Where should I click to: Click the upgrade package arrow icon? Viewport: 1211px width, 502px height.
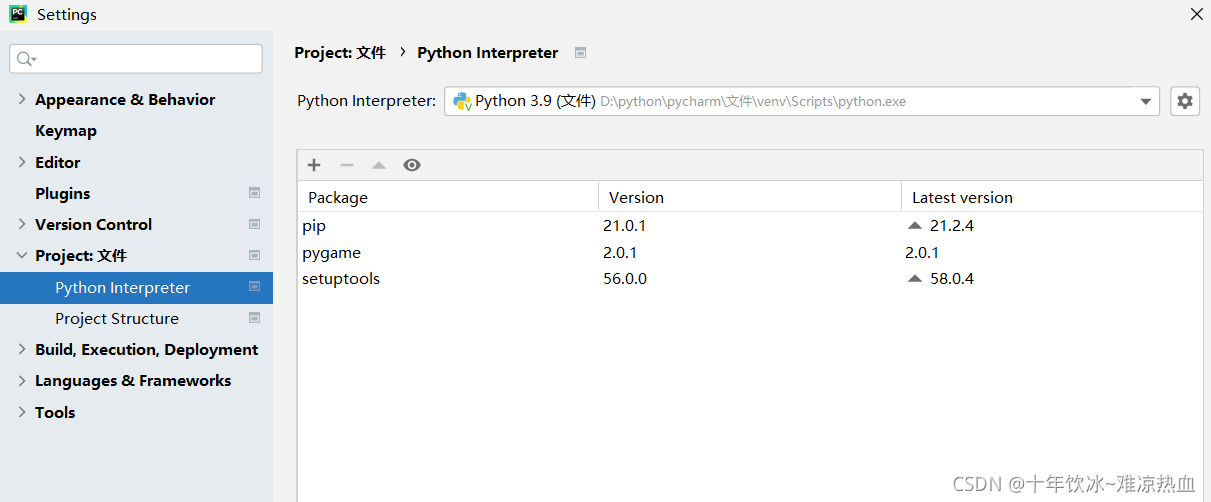coord(379,165)
